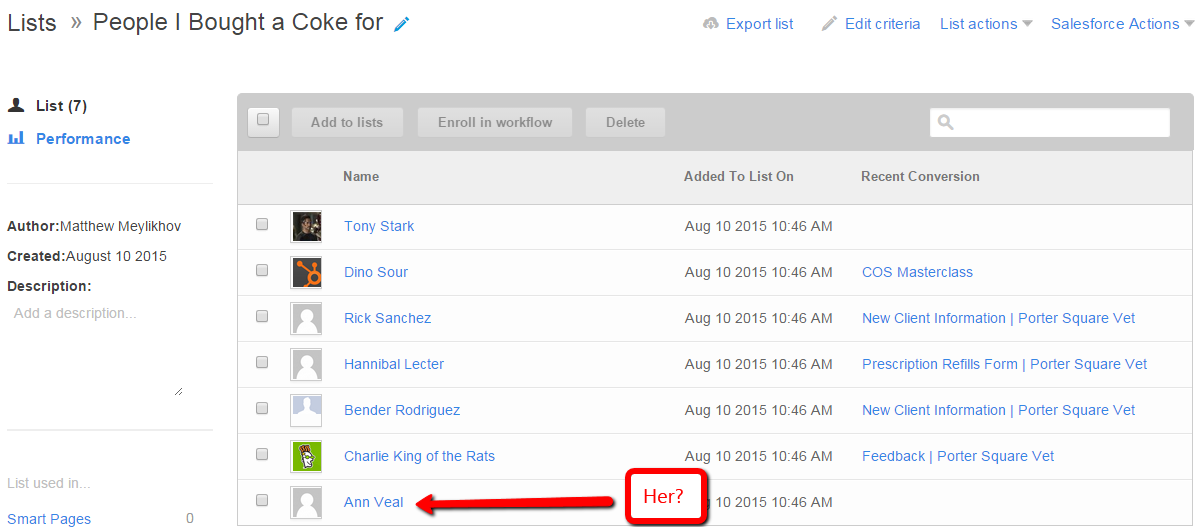Click the Export list cloud icon
The image size is (1202, 527).
point(711,24)
